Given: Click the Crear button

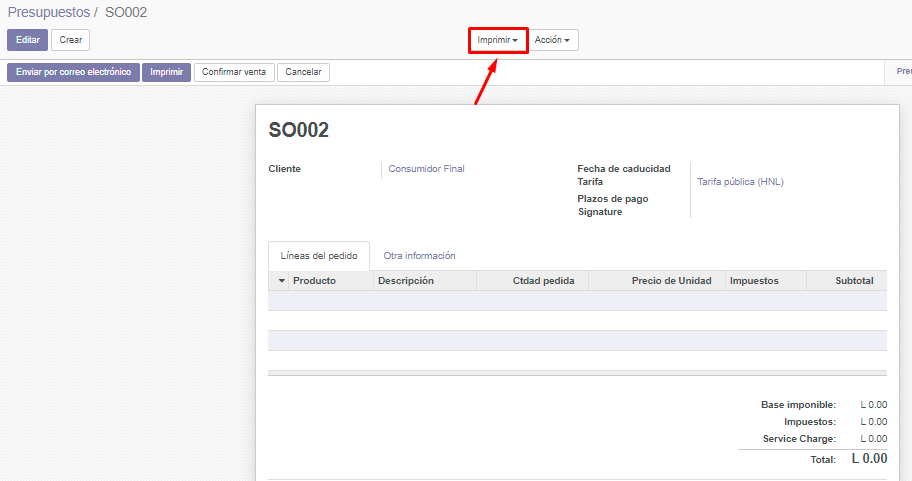Looking at the screenshot, I should click(x=70, y=40).
